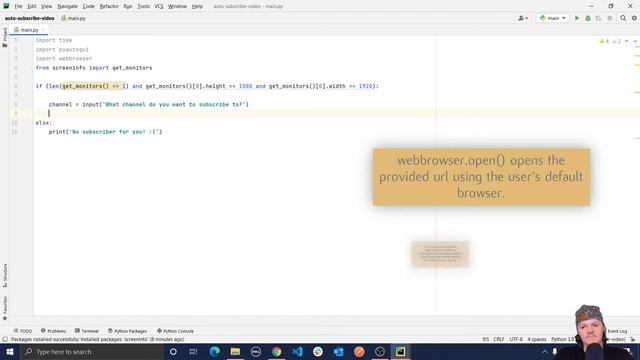This screenshot has width=640, height=360.
Task: Open IDE settings gear
Action: [x=634, y=18]
